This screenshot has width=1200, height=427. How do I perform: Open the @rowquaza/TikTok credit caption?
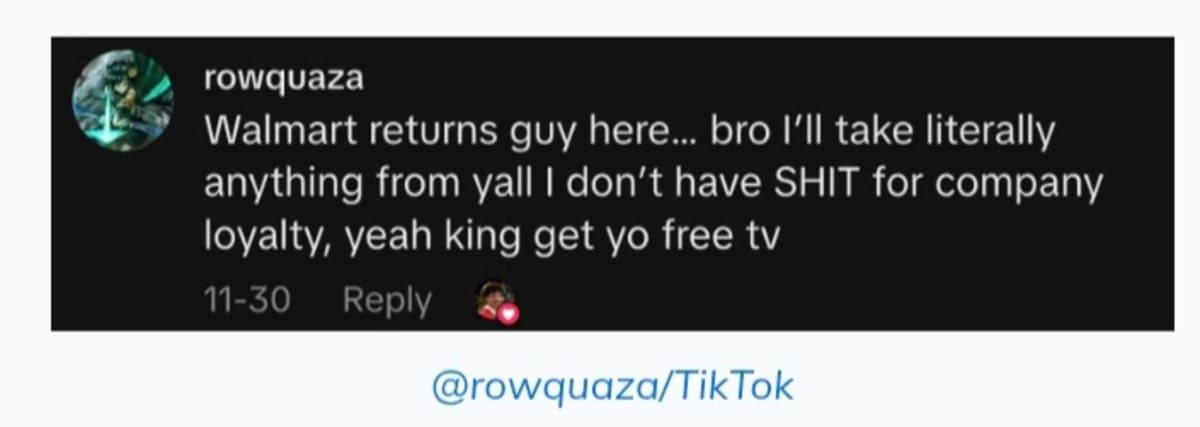pos(612,385)
